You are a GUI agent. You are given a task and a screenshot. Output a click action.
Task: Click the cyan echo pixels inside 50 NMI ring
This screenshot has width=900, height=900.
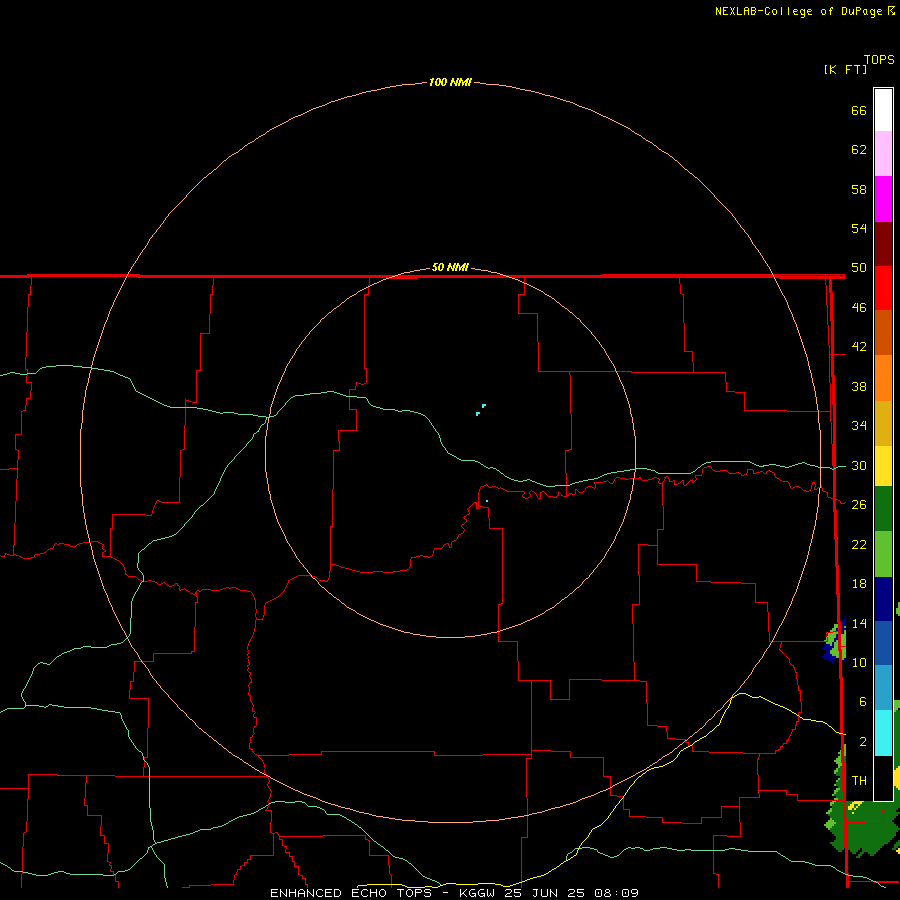point(480,410)
